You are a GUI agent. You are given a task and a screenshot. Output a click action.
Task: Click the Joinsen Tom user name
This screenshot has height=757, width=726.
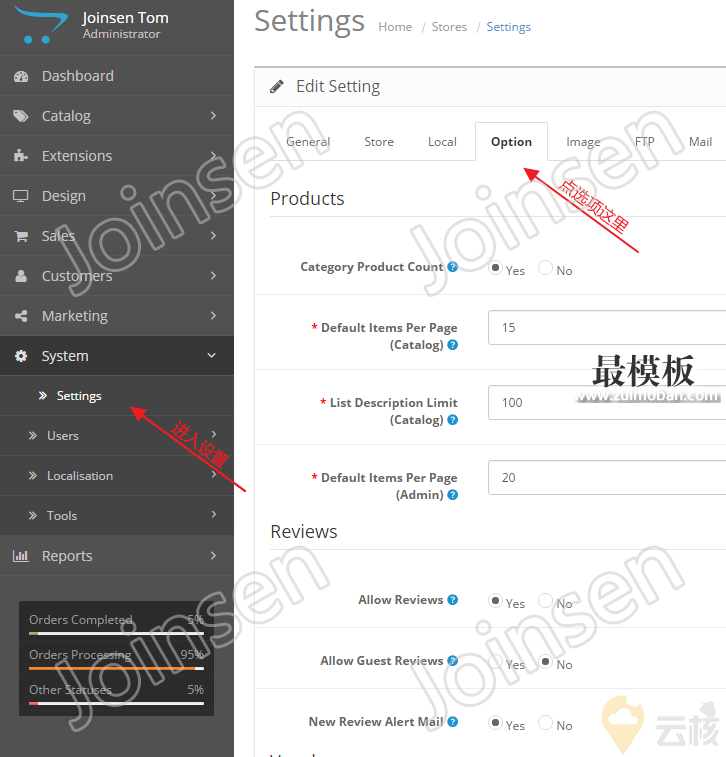[x=126, y=18]
